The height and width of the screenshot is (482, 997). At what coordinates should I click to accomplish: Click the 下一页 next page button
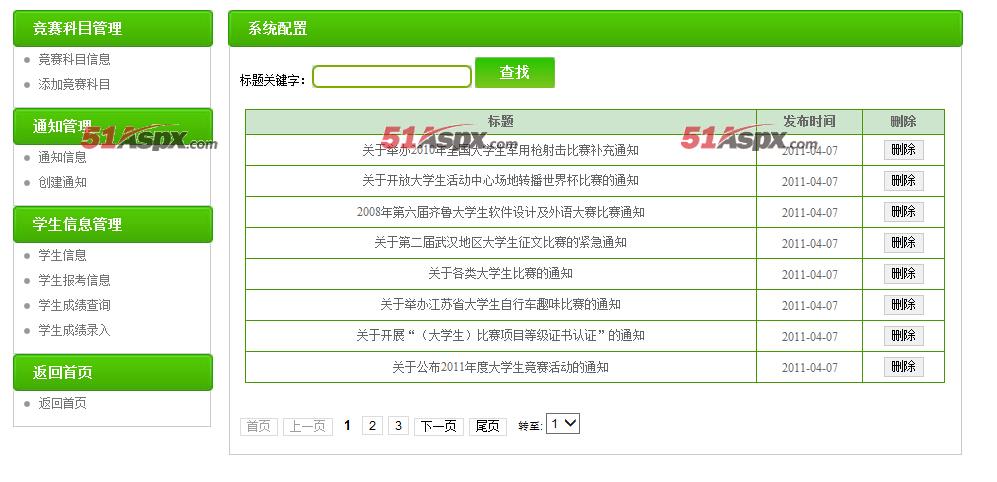click(x=439, y=426)
